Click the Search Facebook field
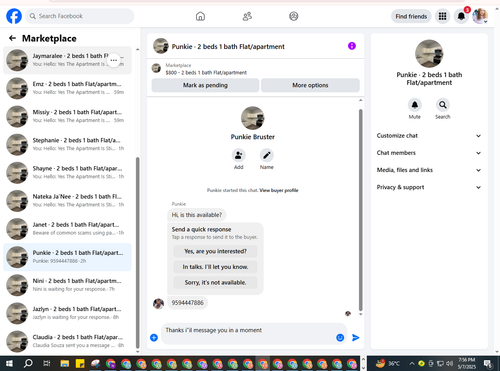Screen dimensions: 500x371 (80, 16)
